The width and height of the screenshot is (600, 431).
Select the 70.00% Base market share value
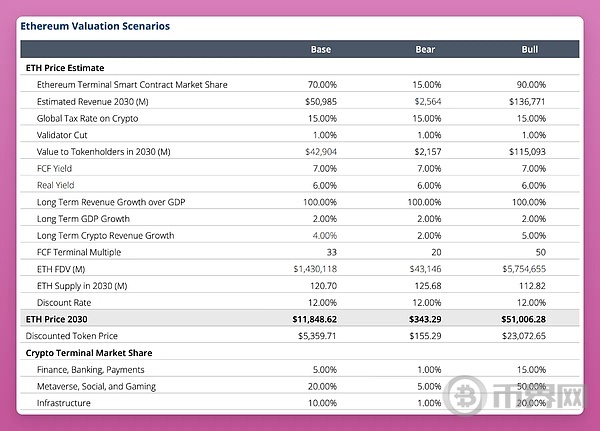pyautogui.click(x=322, y=85)
